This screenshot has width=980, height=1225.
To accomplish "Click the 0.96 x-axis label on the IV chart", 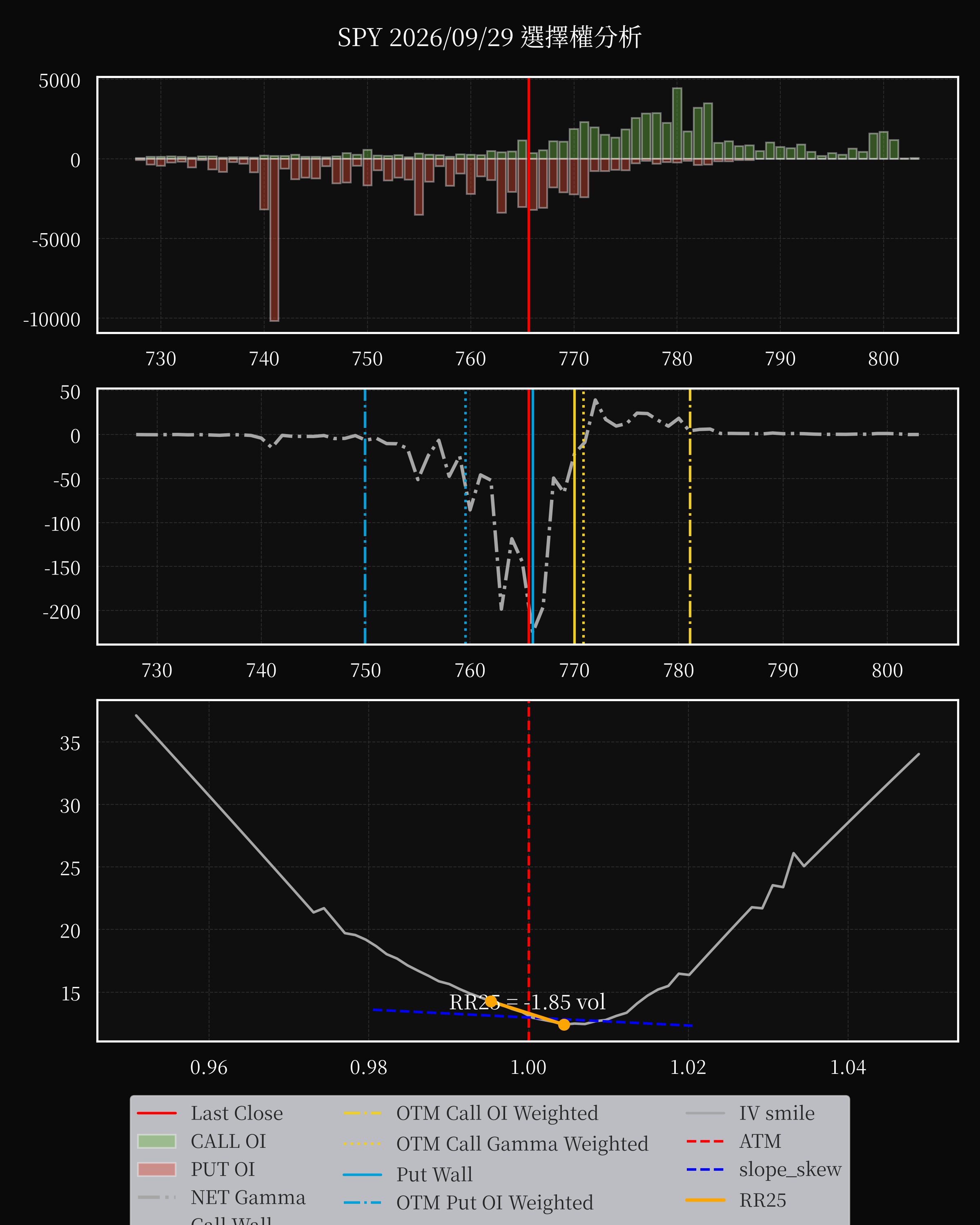I will coord(209,1068).
